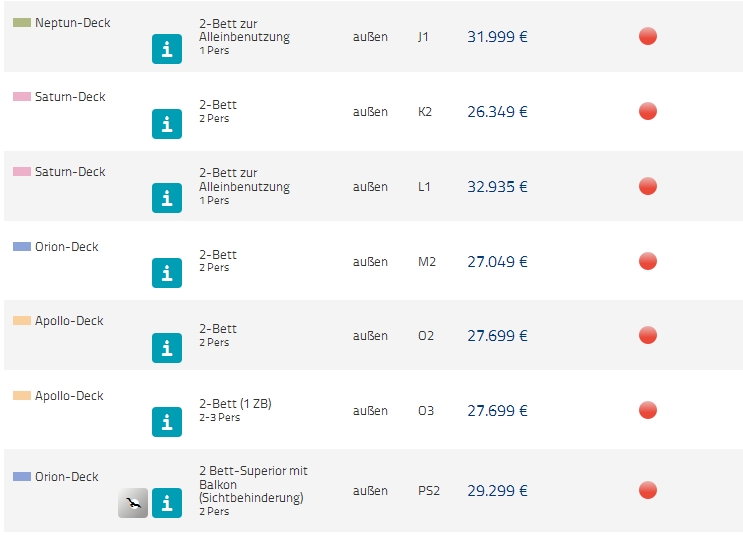Click red availability dot for PS2 cabin
Image resolution: width=743 pixels, height=535 pixels.
[648, 491]
